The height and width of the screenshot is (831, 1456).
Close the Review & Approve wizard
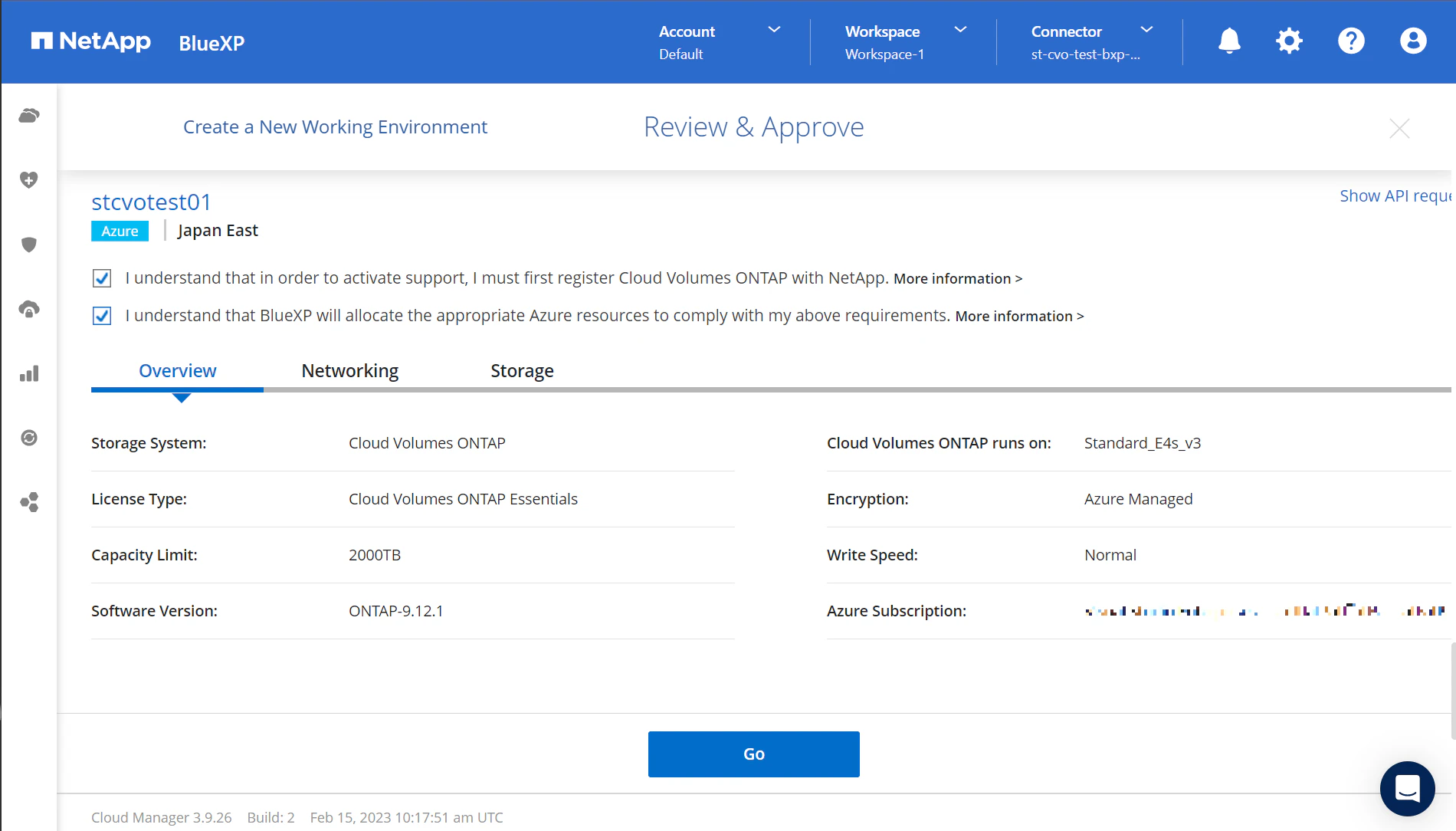tap(1399, 128)
